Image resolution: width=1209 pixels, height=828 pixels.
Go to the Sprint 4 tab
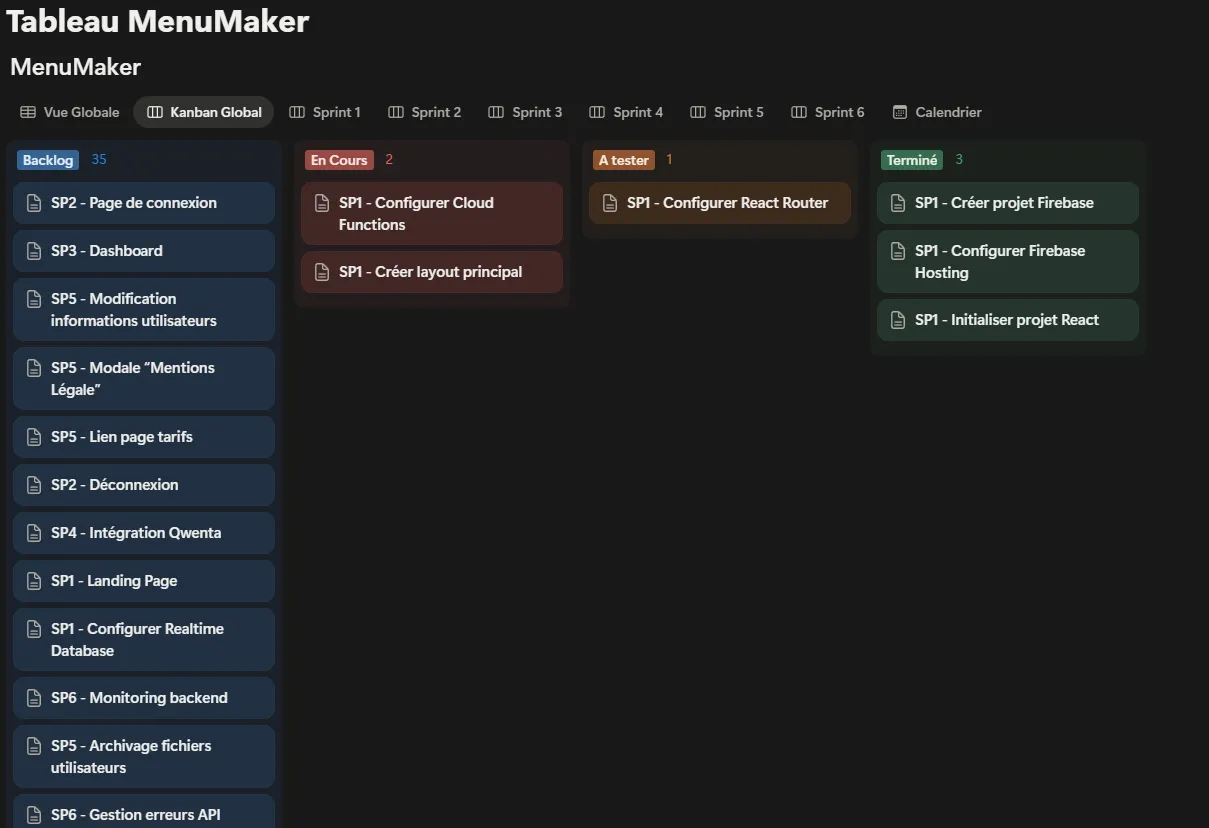point(626,112)
